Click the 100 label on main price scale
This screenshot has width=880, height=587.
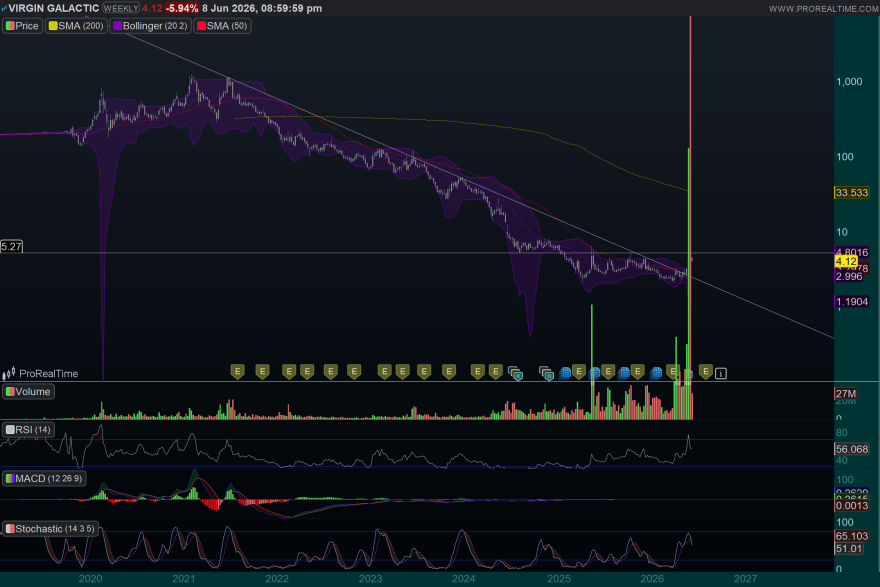[x=845, y=157]
